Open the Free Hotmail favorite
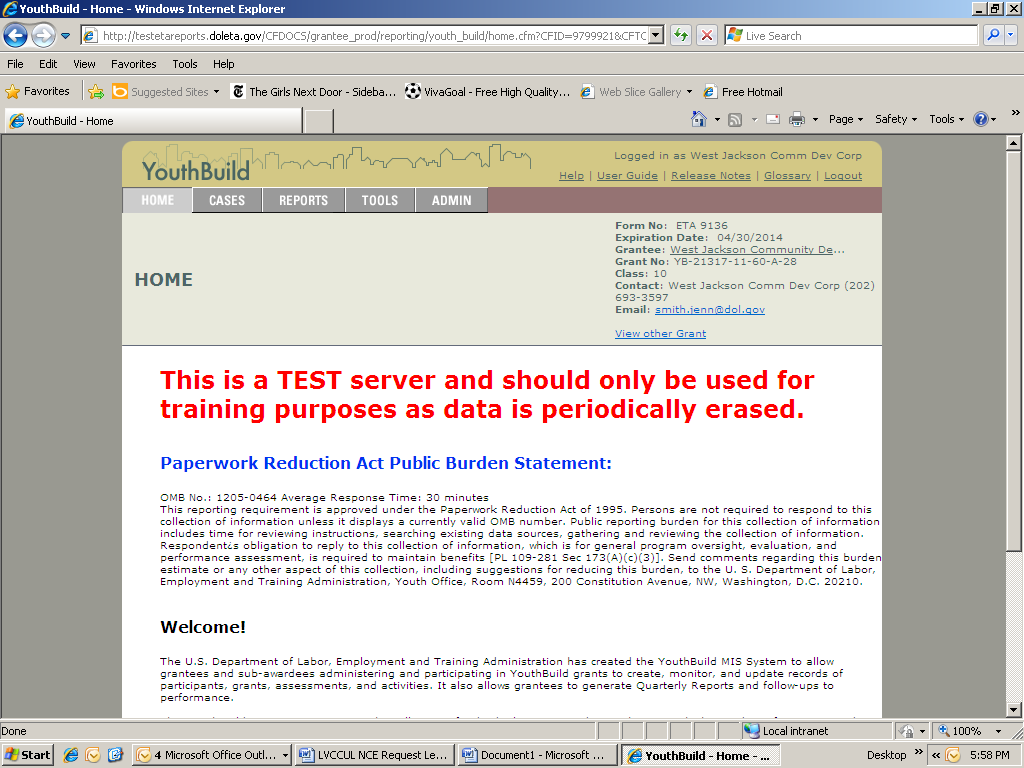 [743, 91]
